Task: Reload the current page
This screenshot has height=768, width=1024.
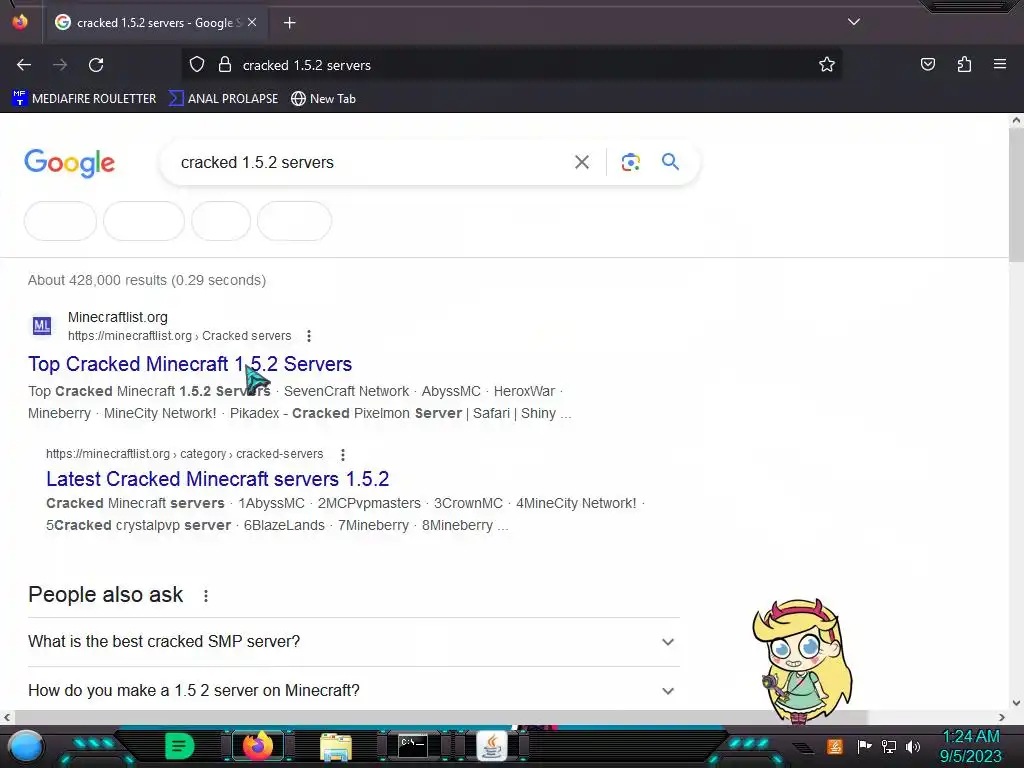Action: pos(96,65)
